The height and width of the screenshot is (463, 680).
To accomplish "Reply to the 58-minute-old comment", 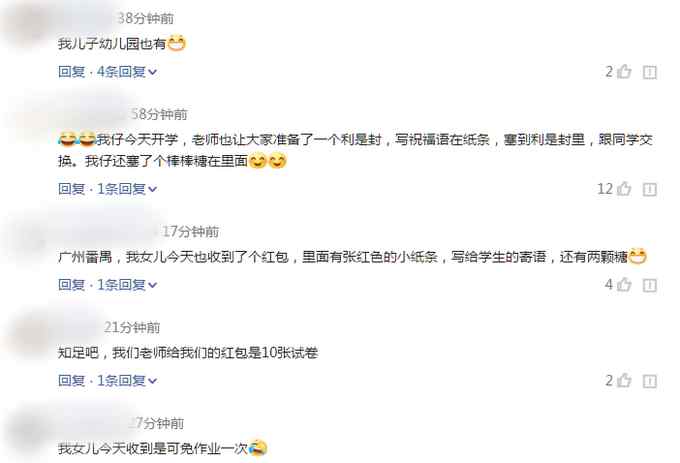I will [x=72, y=189].
